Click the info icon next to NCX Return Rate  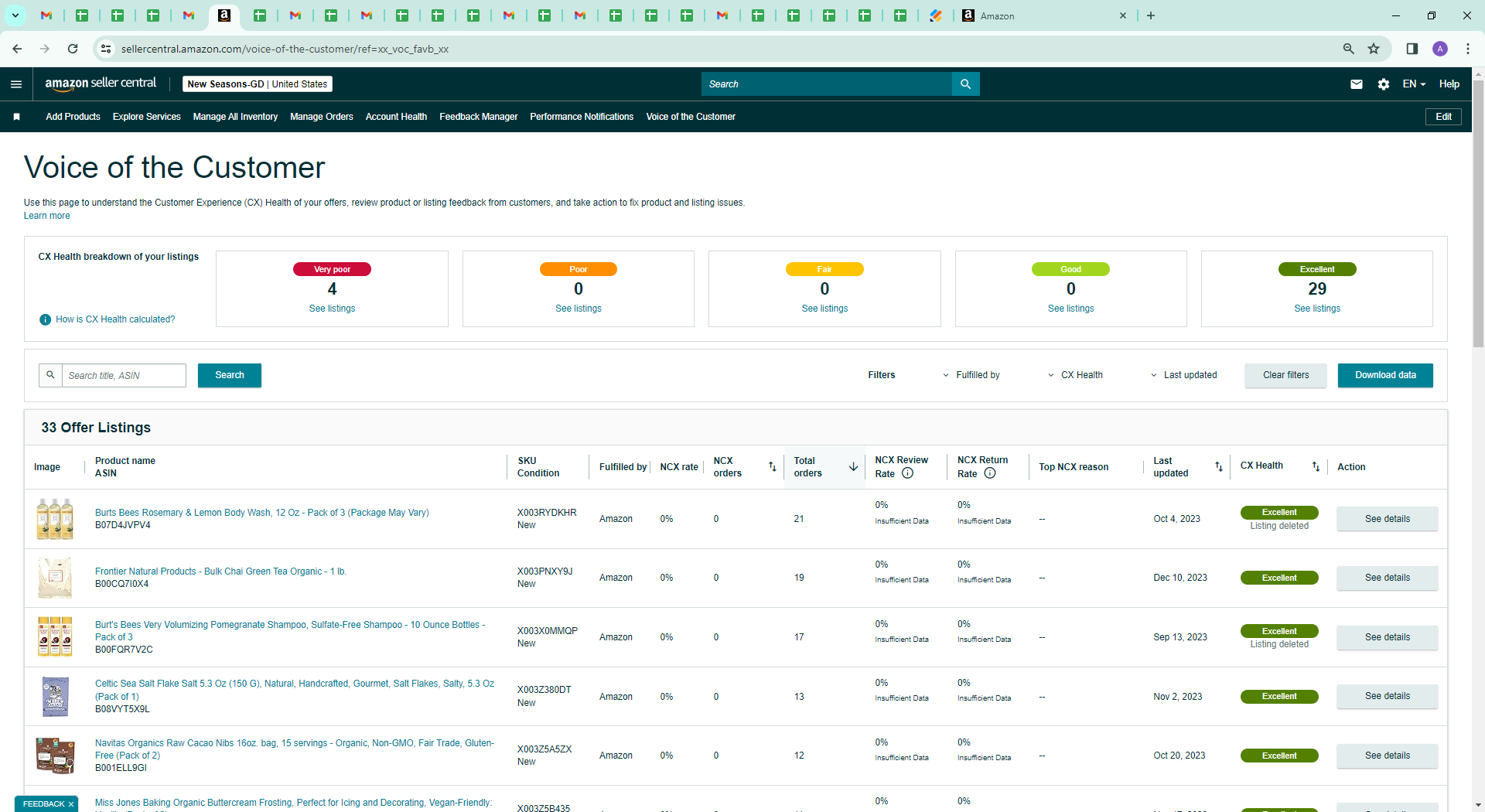[x=990, y=473]
